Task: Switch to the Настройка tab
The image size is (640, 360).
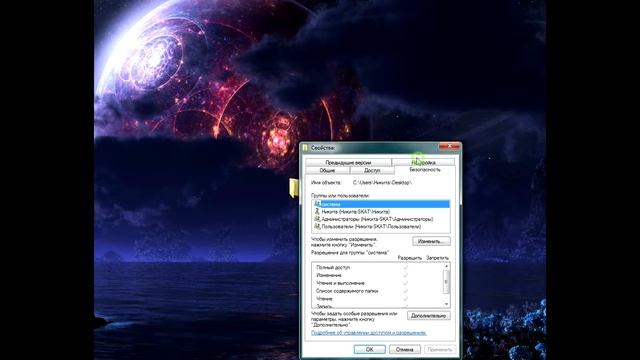Action: coord(423,162)
